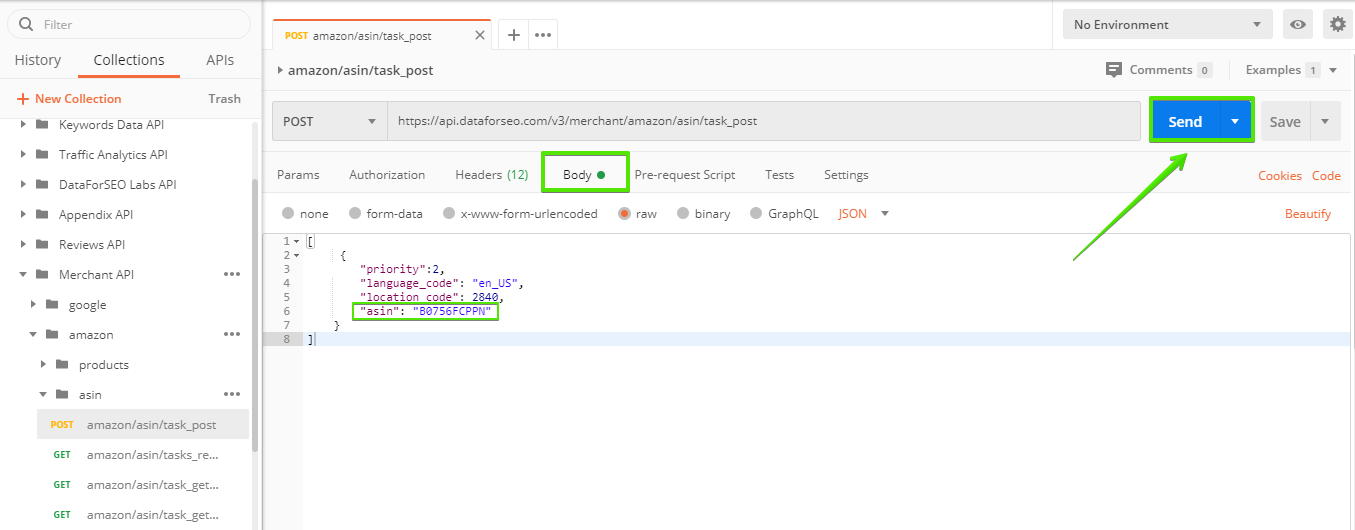This screenshot has height=530, width=1355.
Task: Expand the Traffic Analytics API collection
Action: [24, 154]
